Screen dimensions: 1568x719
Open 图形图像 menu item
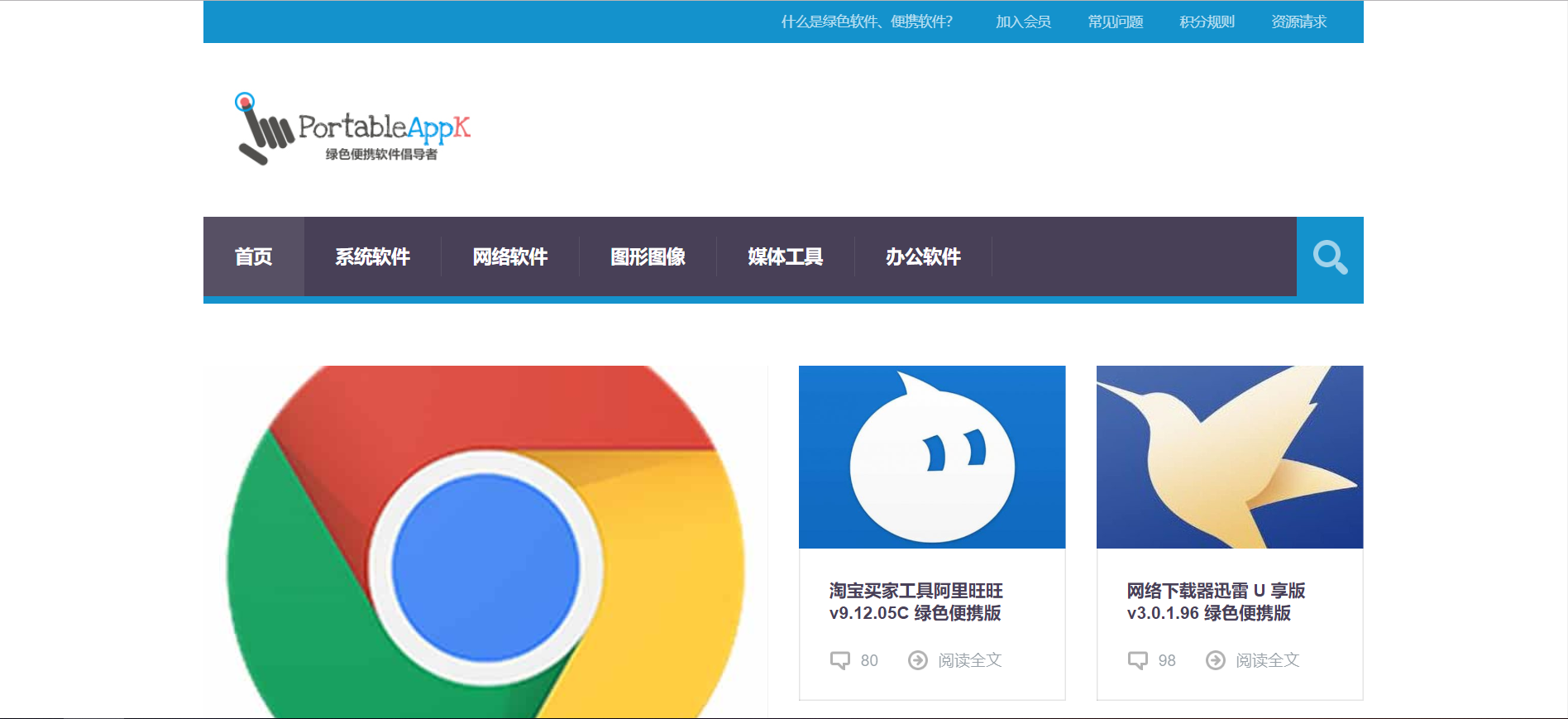648,257
